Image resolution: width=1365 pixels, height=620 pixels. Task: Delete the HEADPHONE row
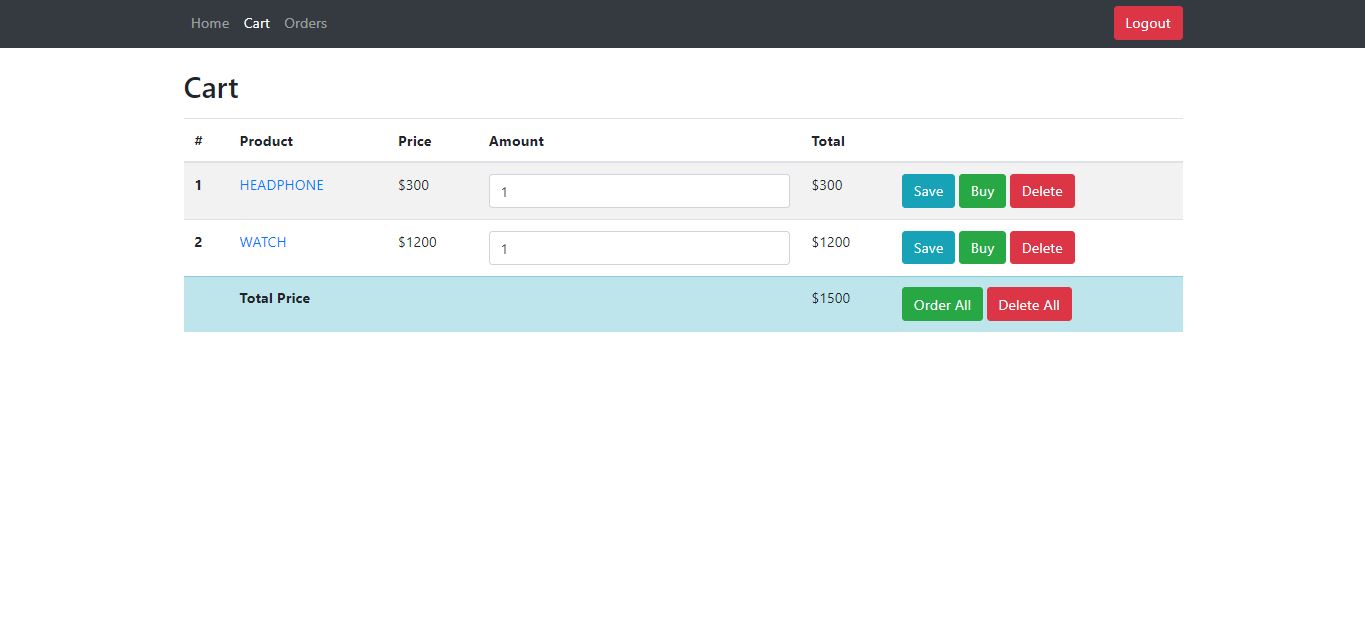click(1042, 191)
